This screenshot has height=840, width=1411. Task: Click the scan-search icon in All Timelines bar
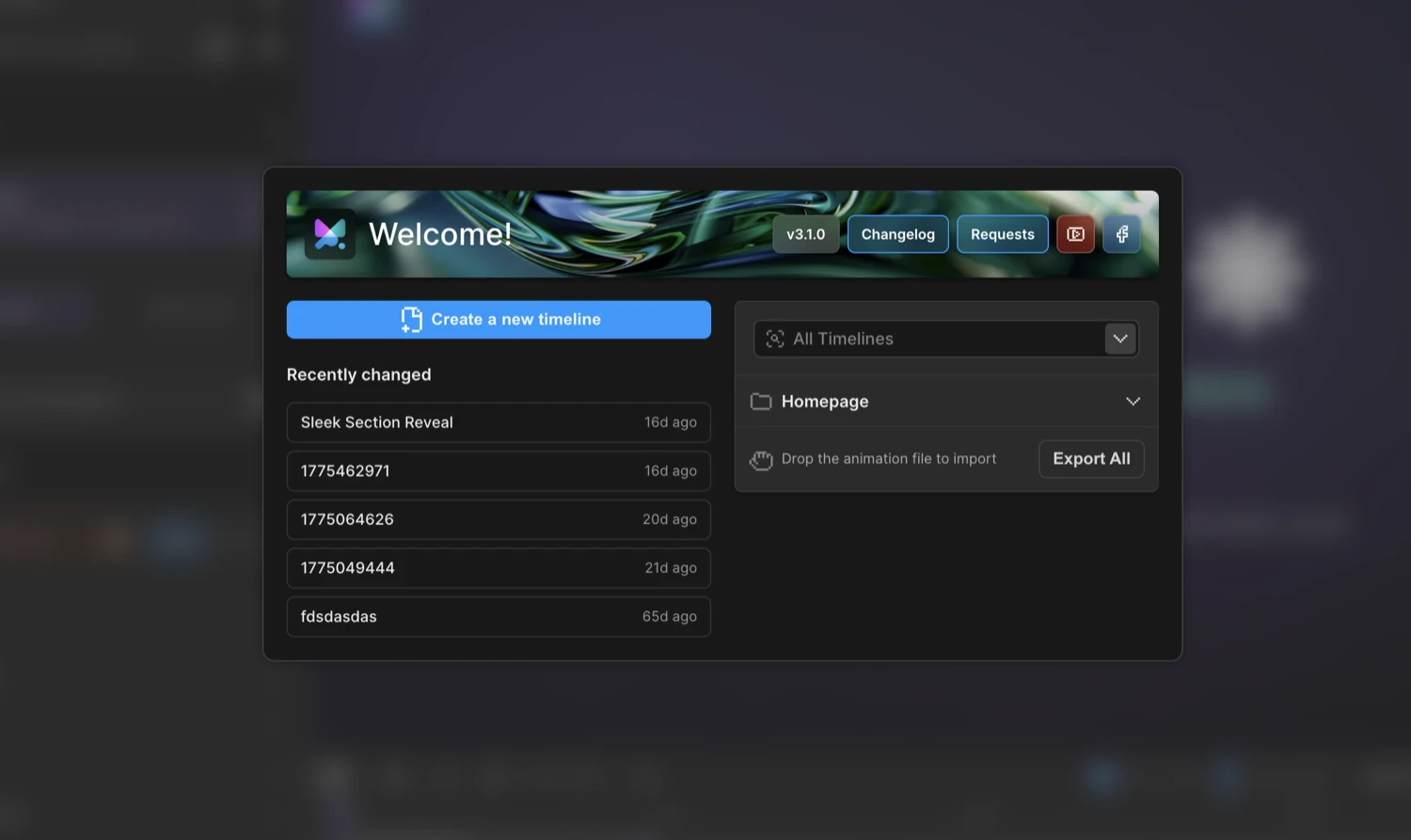click(774, 339)
